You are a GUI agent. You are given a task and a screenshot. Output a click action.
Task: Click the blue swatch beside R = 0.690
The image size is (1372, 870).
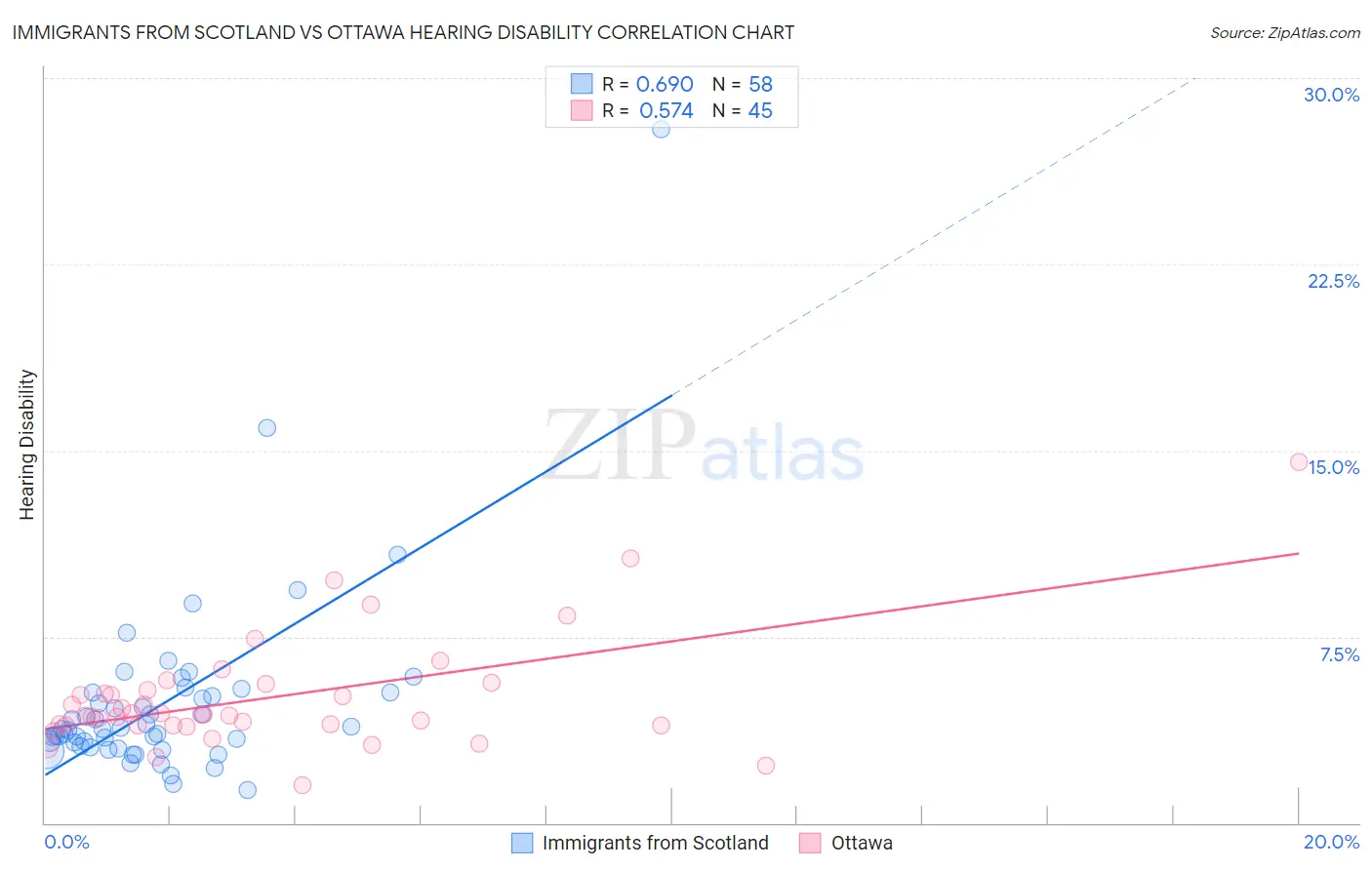click(x=582, y=84)
